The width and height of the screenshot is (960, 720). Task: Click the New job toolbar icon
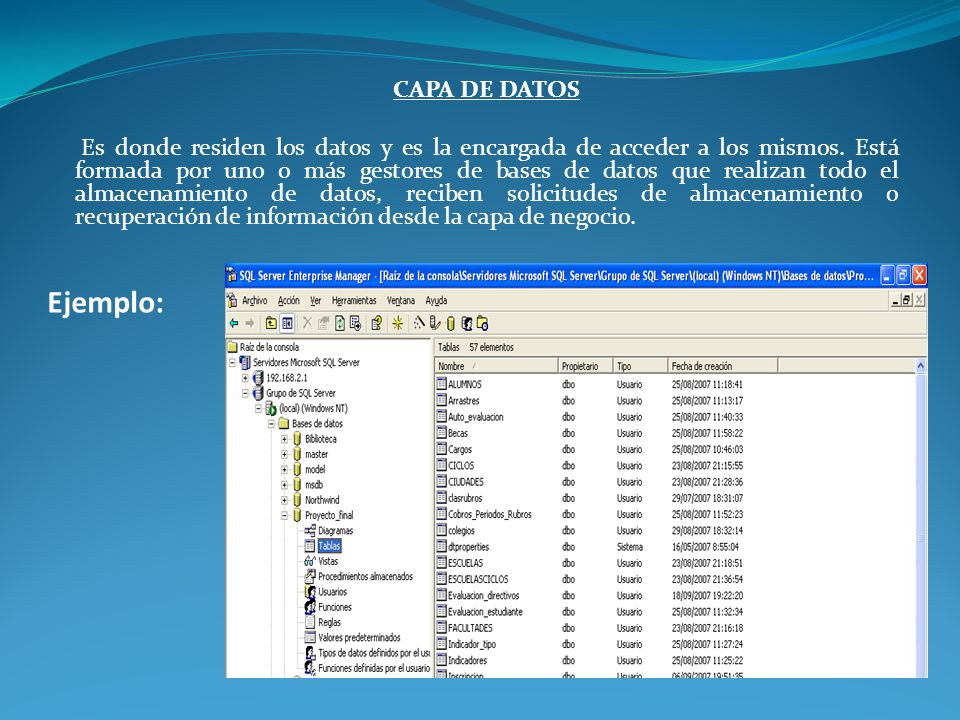482,323
